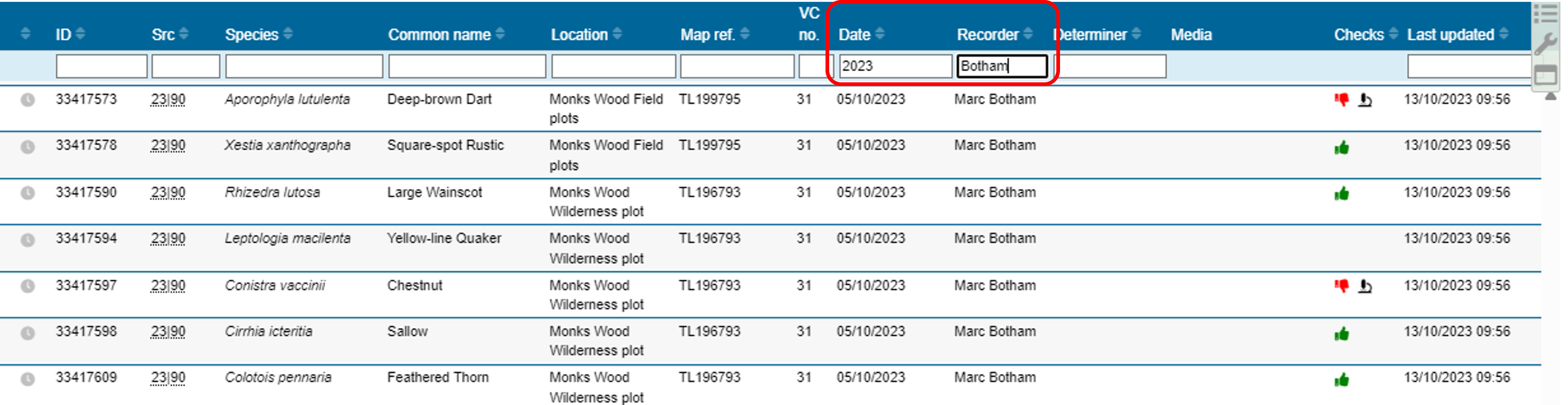Click the Last updated filter input box
The height and width of the screenshot is (405, 1568).
coord(1469,66)
